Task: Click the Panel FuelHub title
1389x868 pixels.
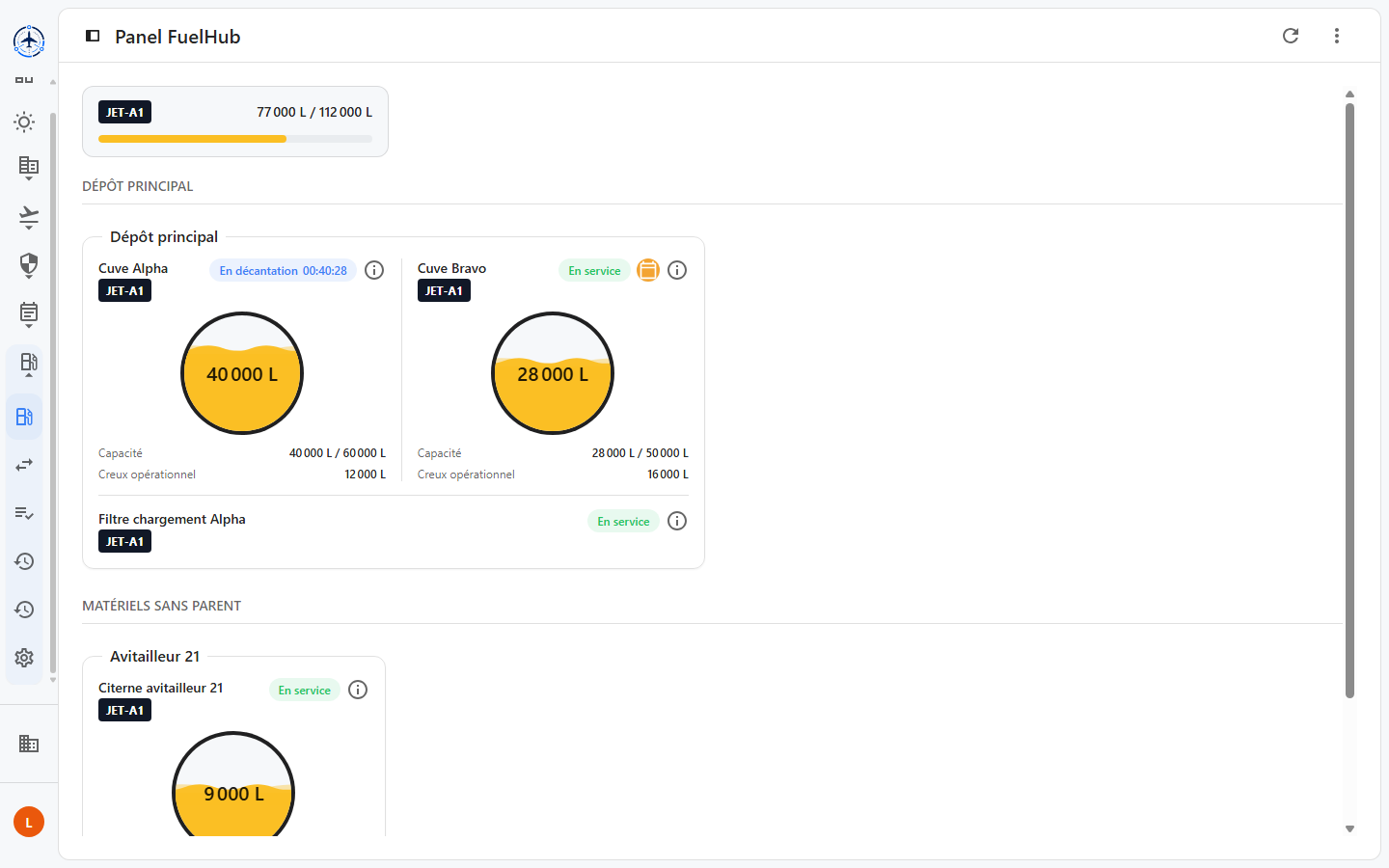Action: pyautogui.click(x=177, y=37)
